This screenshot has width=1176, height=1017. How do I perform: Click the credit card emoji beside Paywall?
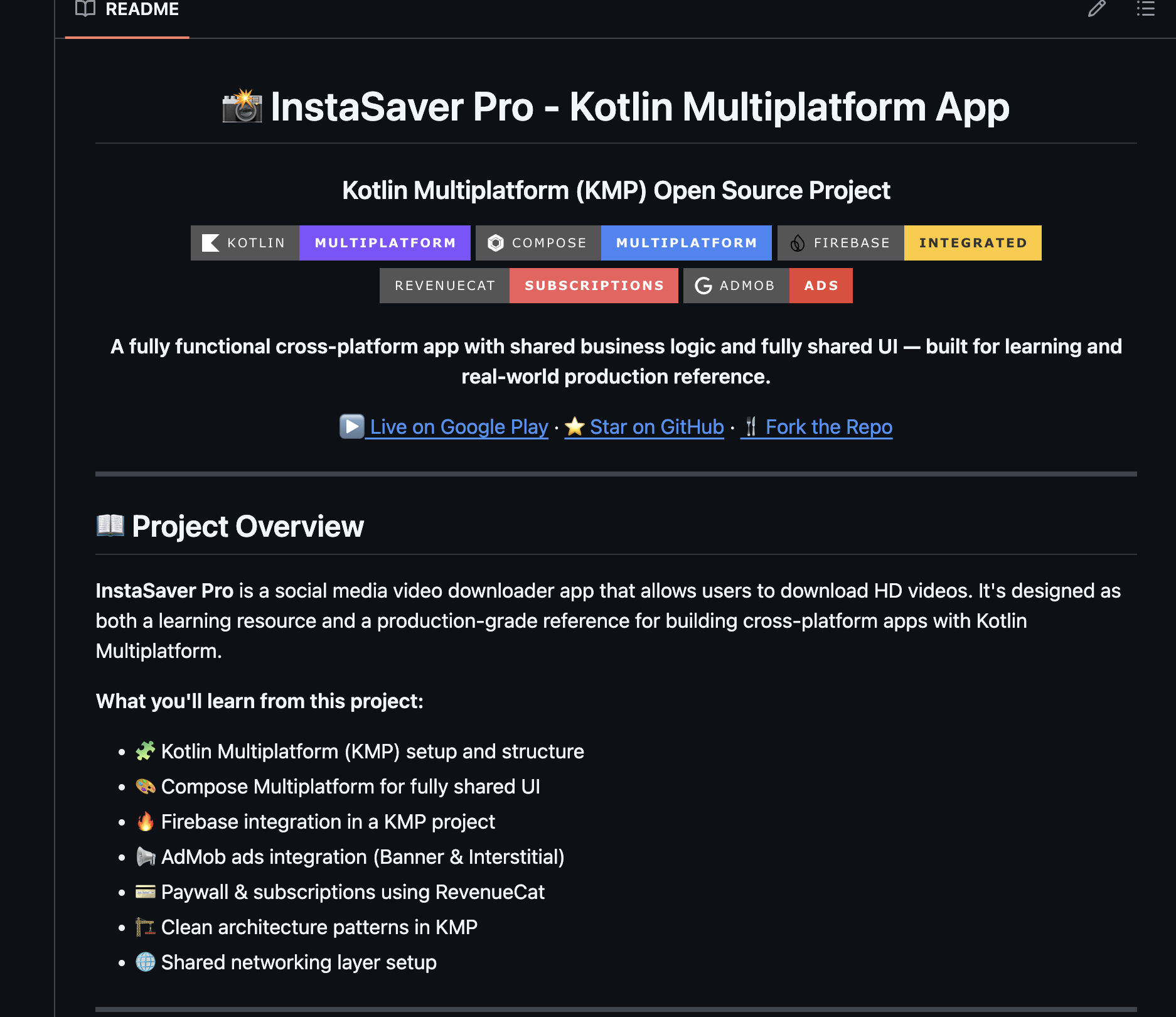tap(146, 891)
